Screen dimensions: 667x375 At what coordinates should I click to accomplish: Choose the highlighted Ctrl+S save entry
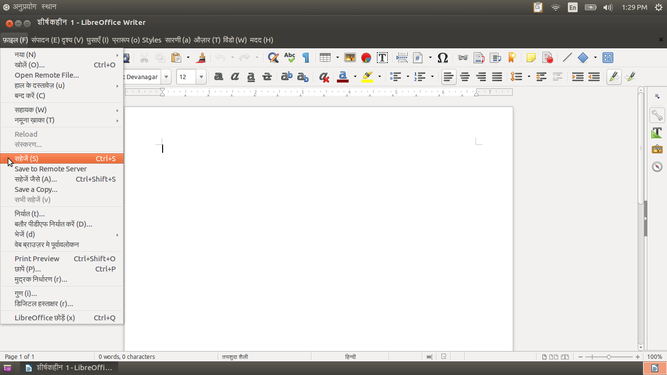[62, 159]
